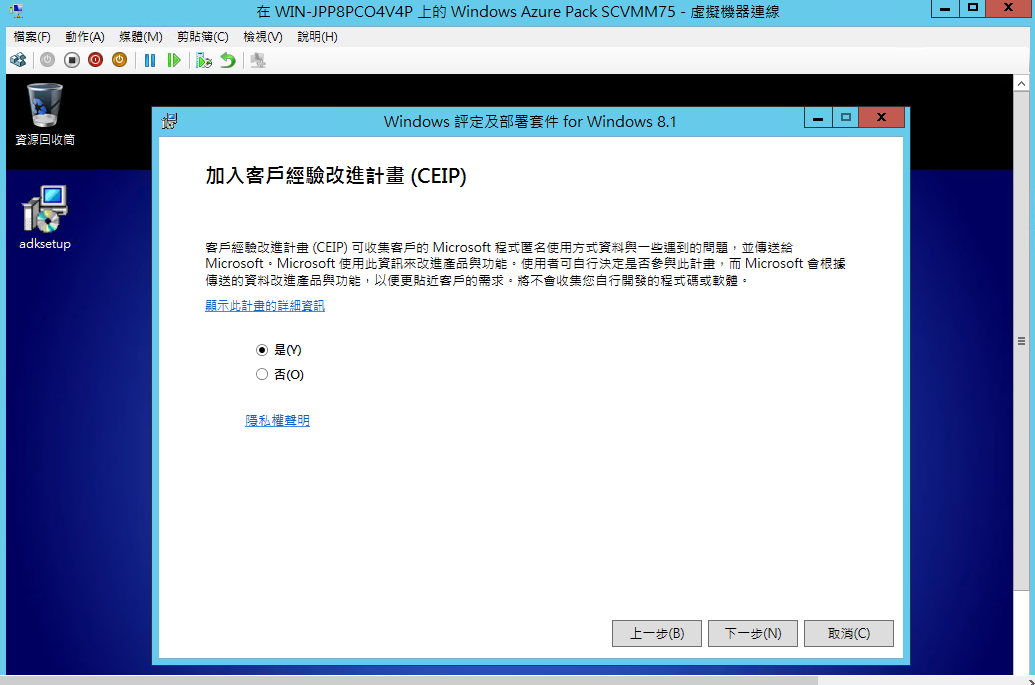Pause the virtual machine from the toolbar
1035x685 pixels.
[150, 61]
